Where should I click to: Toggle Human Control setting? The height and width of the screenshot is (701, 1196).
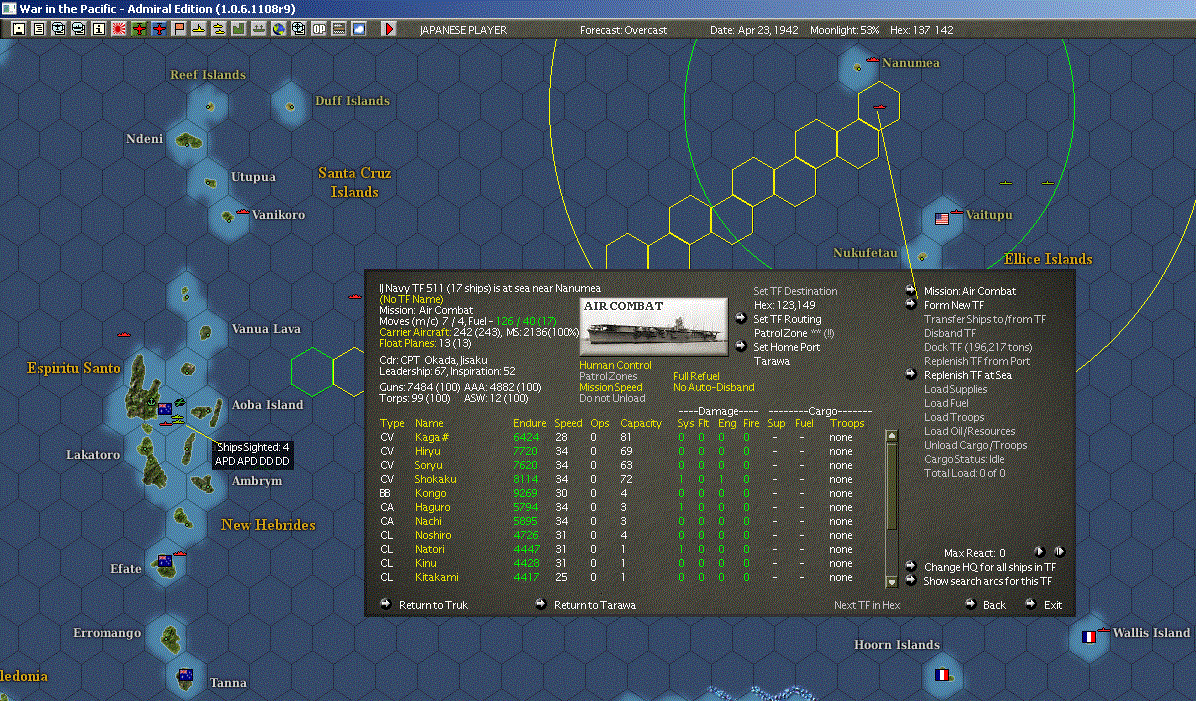[x=615, y=365]
